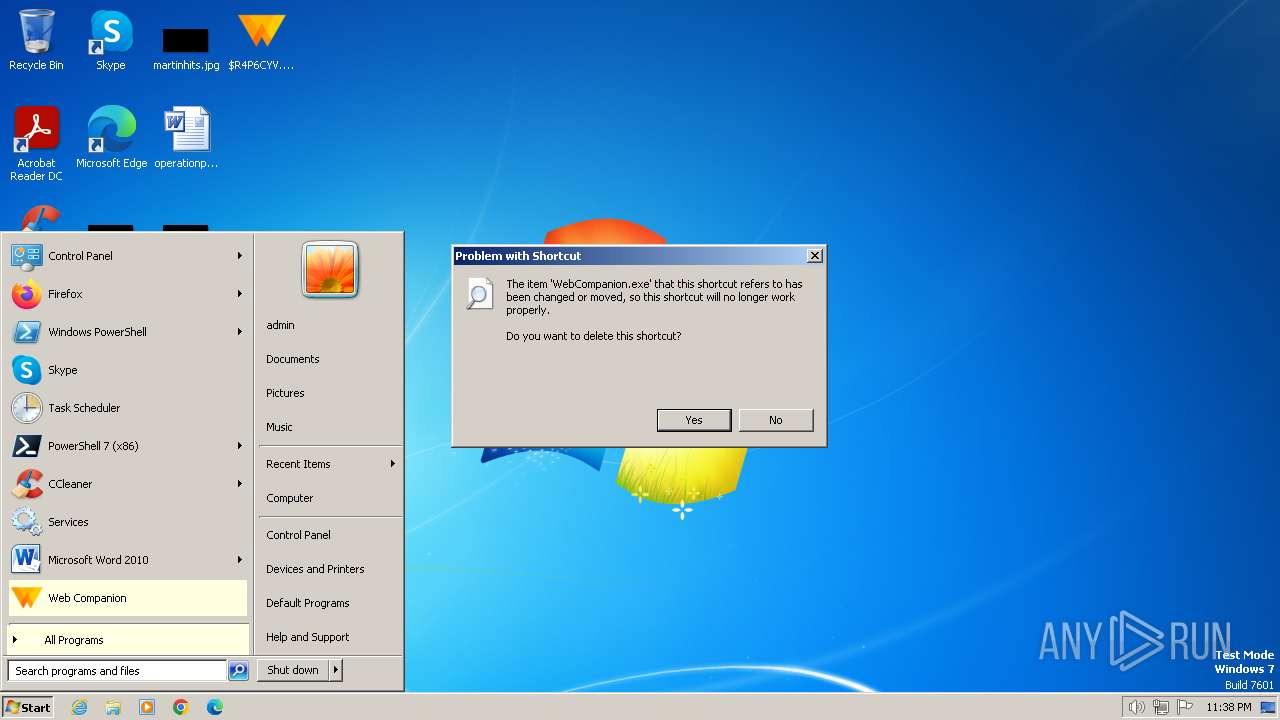Open Recycle Bin desktop icon
This screenshot has width=1280, height=720.
click(x=36, y=40)
